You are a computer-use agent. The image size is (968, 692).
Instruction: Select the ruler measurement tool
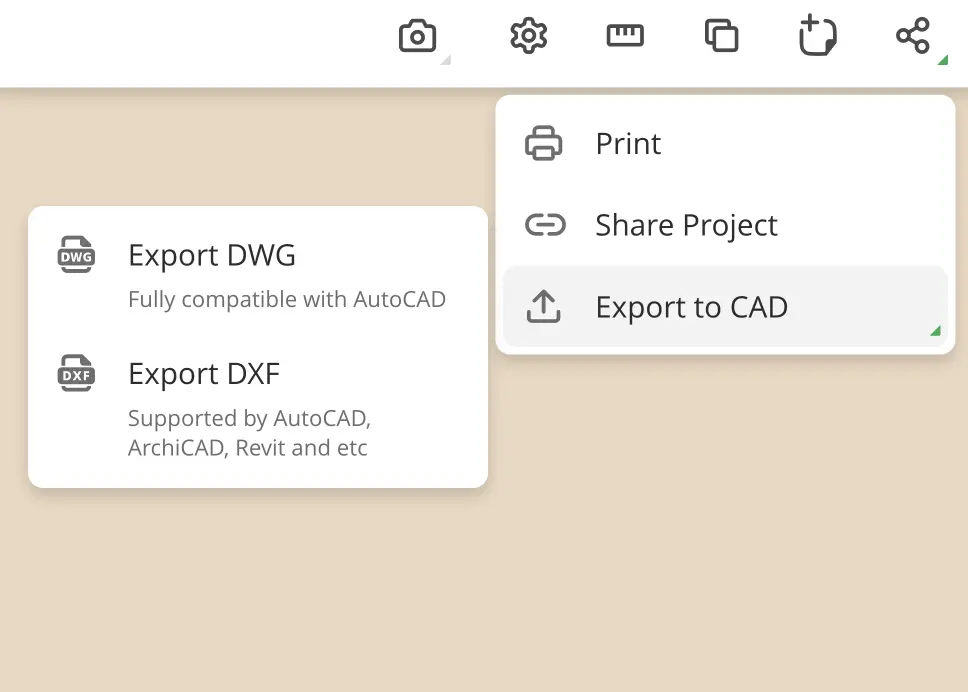point(625,37)
